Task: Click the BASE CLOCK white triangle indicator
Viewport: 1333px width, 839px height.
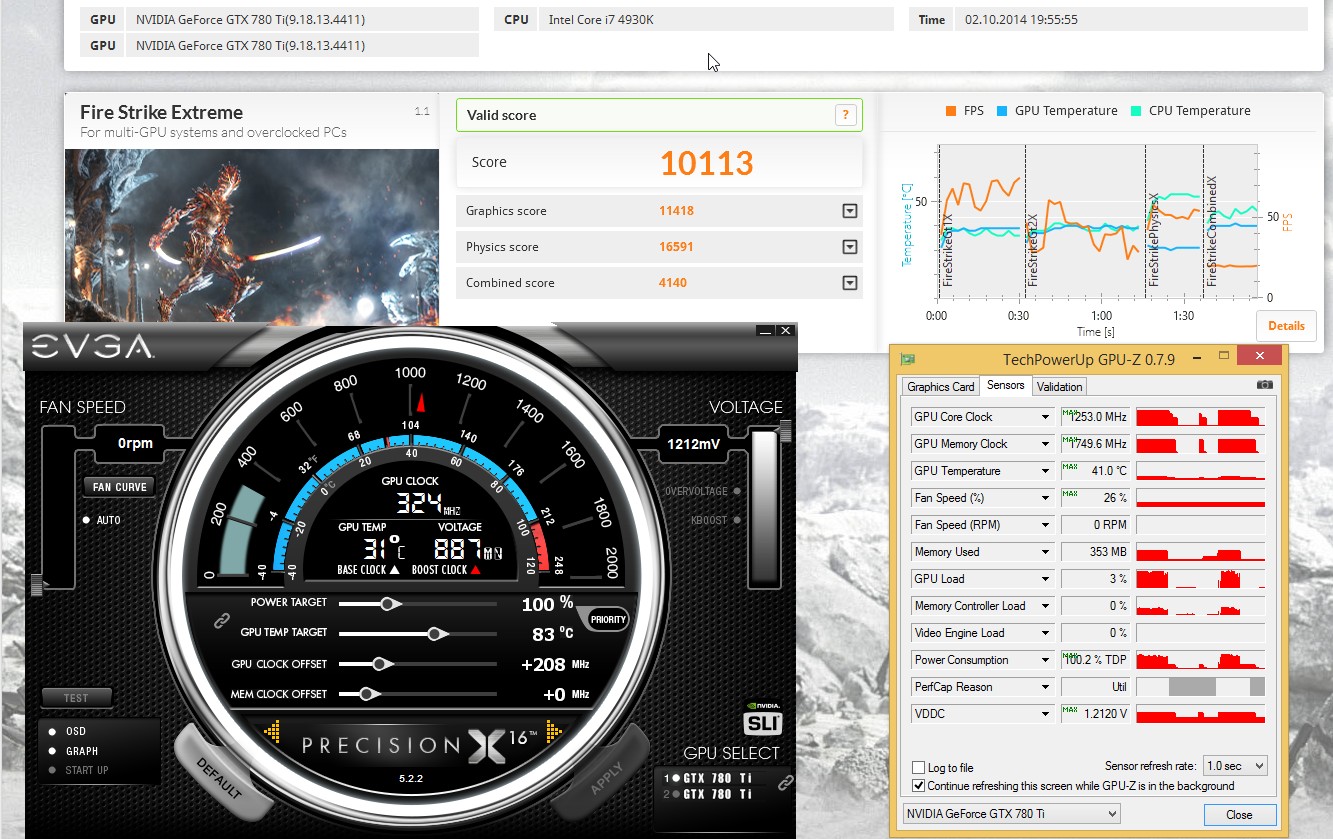Action: (x=394, y=570)
